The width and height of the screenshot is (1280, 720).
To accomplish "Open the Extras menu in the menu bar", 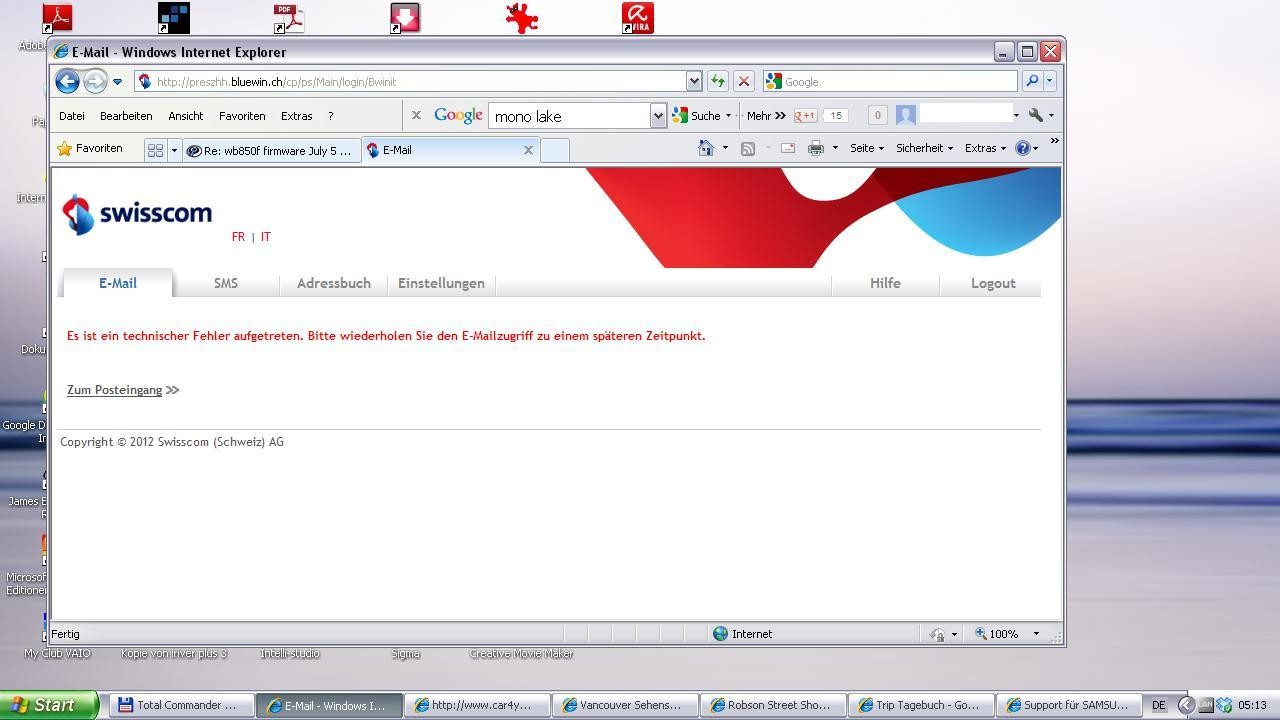I will [297, 116].
